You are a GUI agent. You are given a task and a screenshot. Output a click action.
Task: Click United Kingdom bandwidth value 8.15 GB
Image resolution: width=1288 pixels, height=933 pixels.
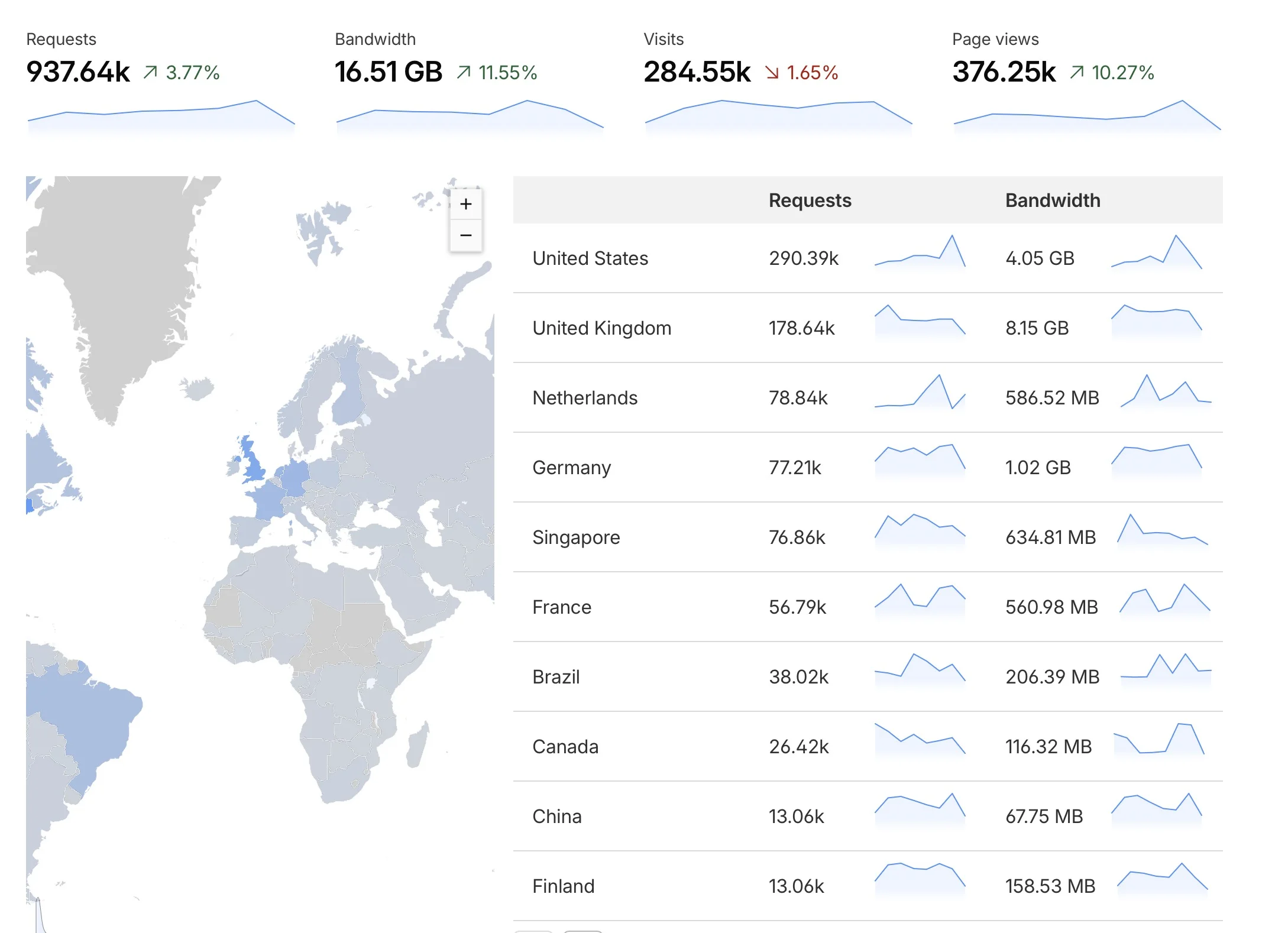pyautogui.click(x=1037, y=328)
